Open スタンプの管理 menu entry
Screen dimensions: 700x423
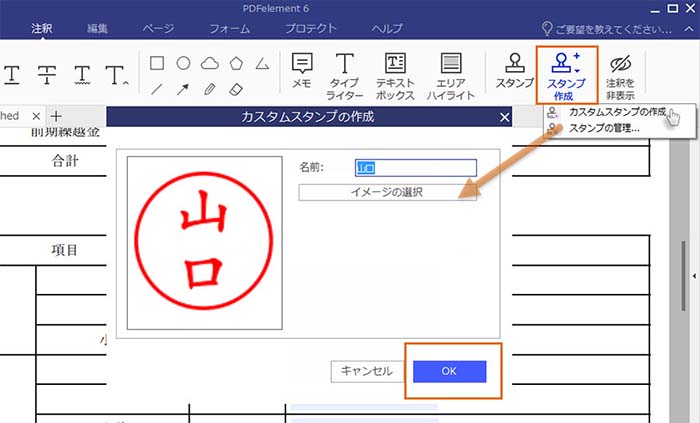pos(603,128)
